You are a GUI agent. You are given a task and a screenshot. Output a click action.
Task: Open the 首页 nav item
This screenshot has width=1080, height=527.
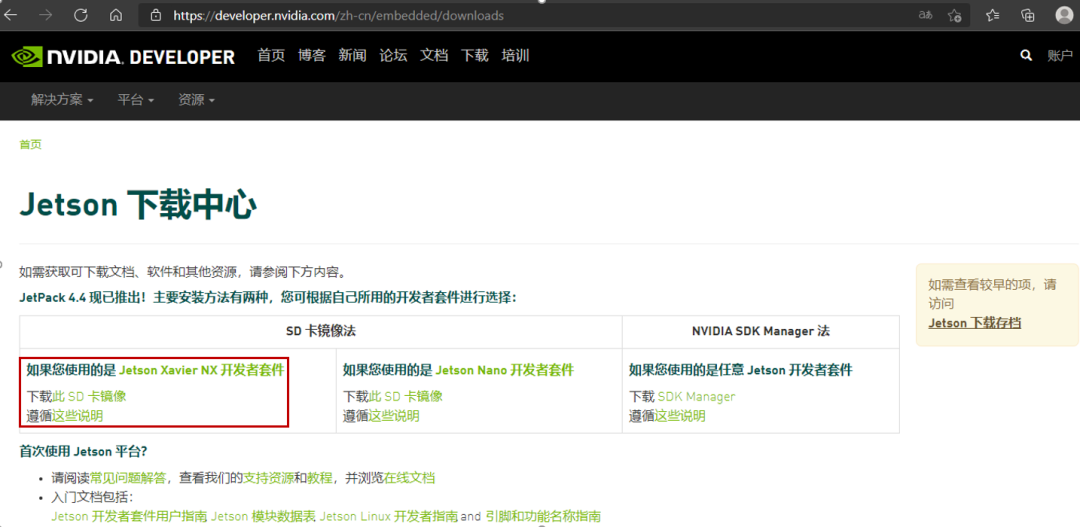[271, 56]
